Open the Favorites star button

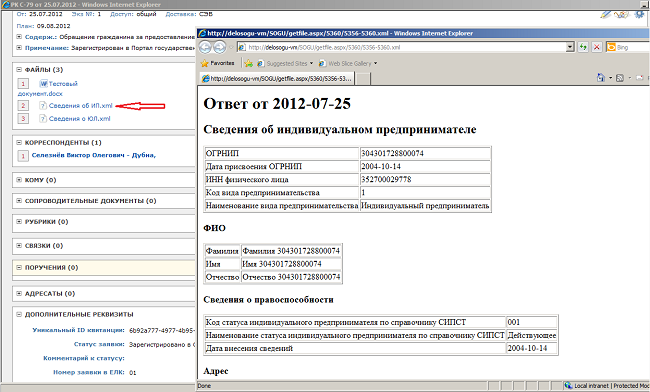pos(217,63)
